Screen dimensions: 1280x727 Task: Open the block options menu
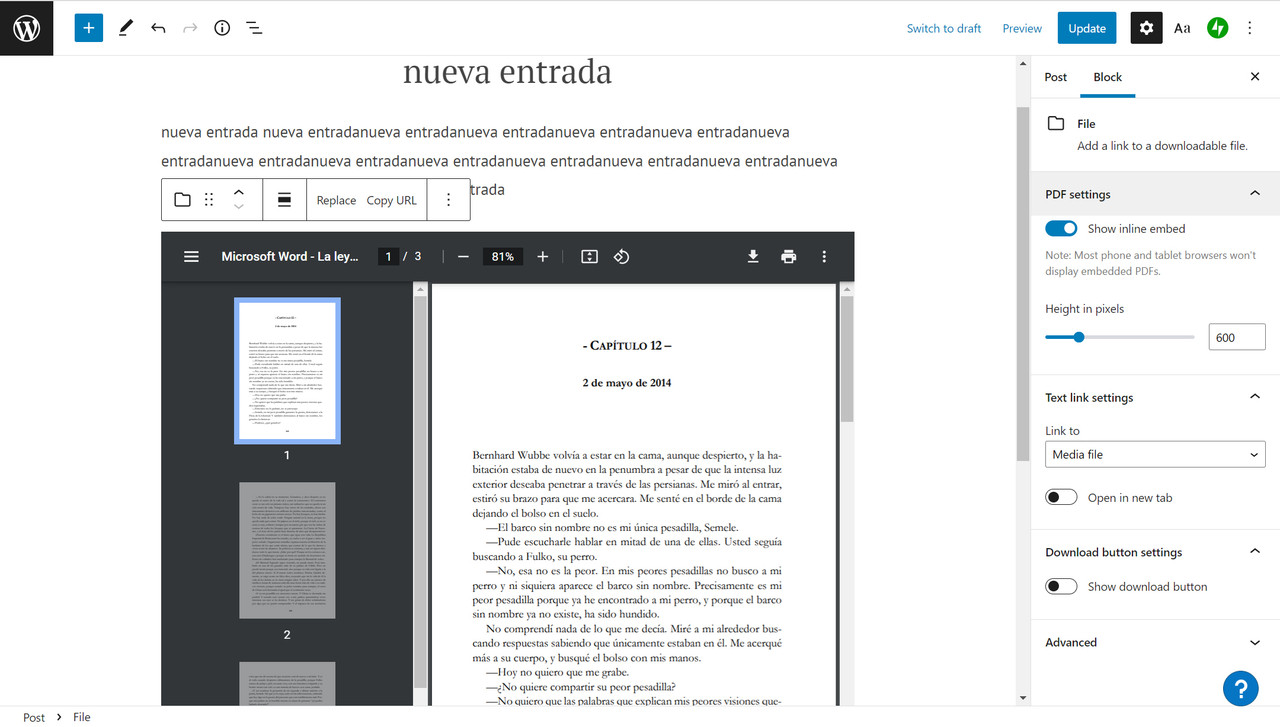click(x=448, y=200)
